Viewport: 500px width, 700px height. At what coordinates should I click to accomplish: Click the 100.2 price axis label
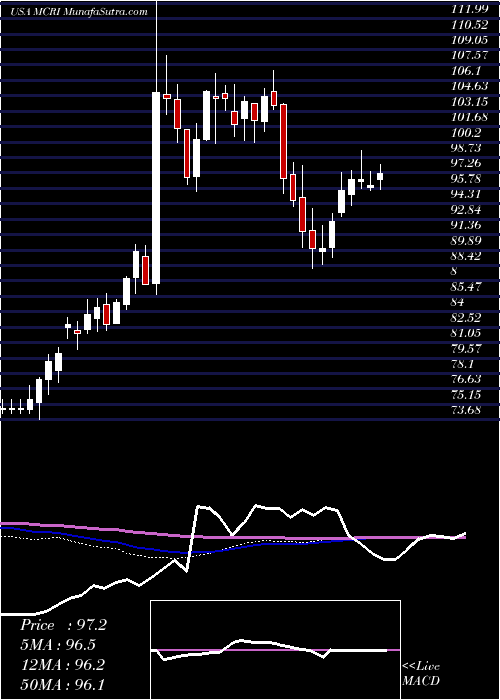467,132
